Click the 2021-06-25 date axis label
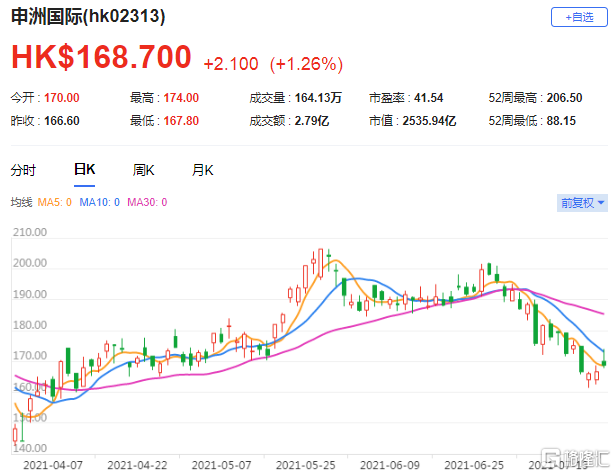The width and height of the screenshot is (616, 475). (x=474, y=465)
